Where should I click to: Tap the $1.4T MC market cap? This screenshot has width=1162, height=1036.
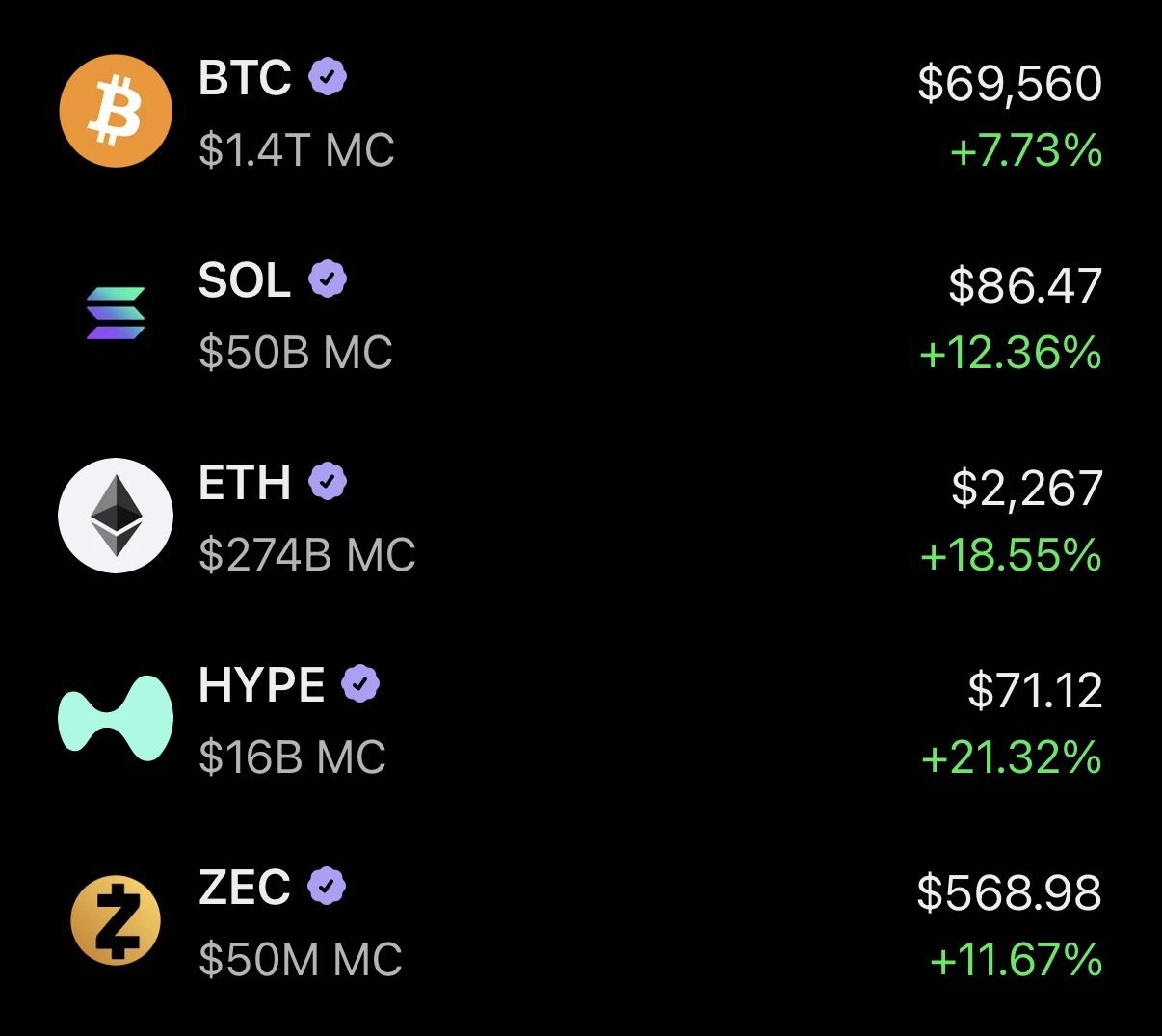(297, 151)
